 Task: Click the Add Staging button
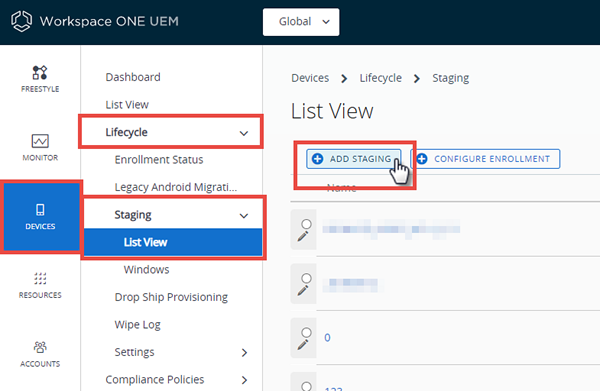pos(354,159)
